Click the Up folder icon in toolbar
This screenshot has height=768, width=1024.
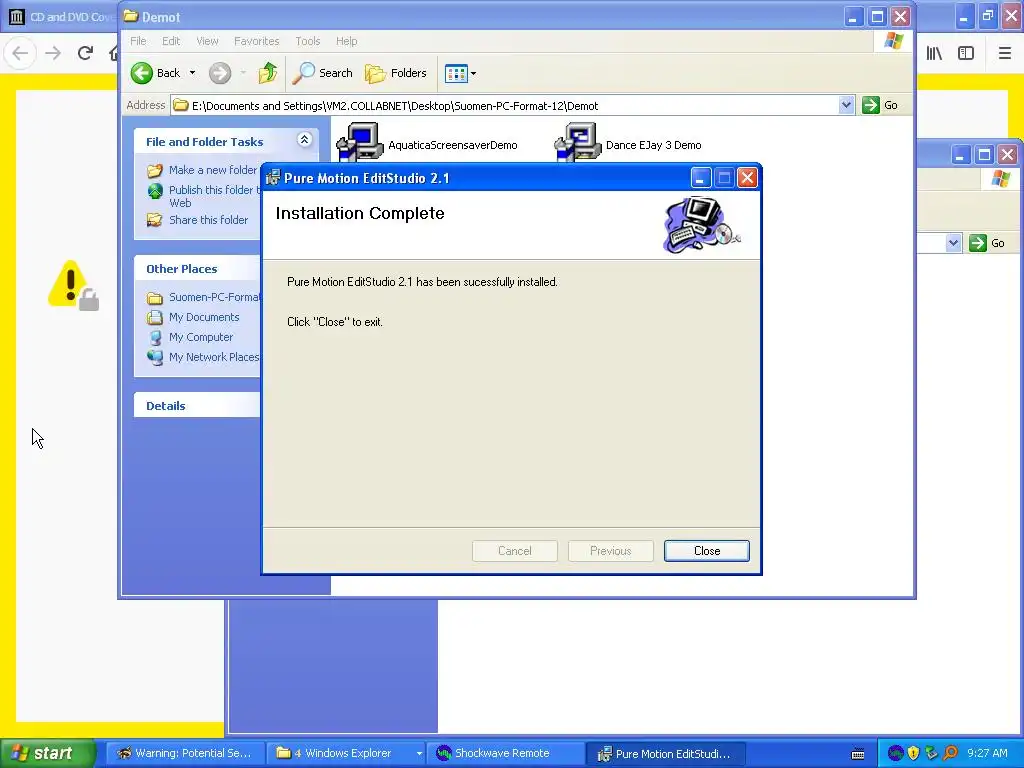tap(268, 73)
